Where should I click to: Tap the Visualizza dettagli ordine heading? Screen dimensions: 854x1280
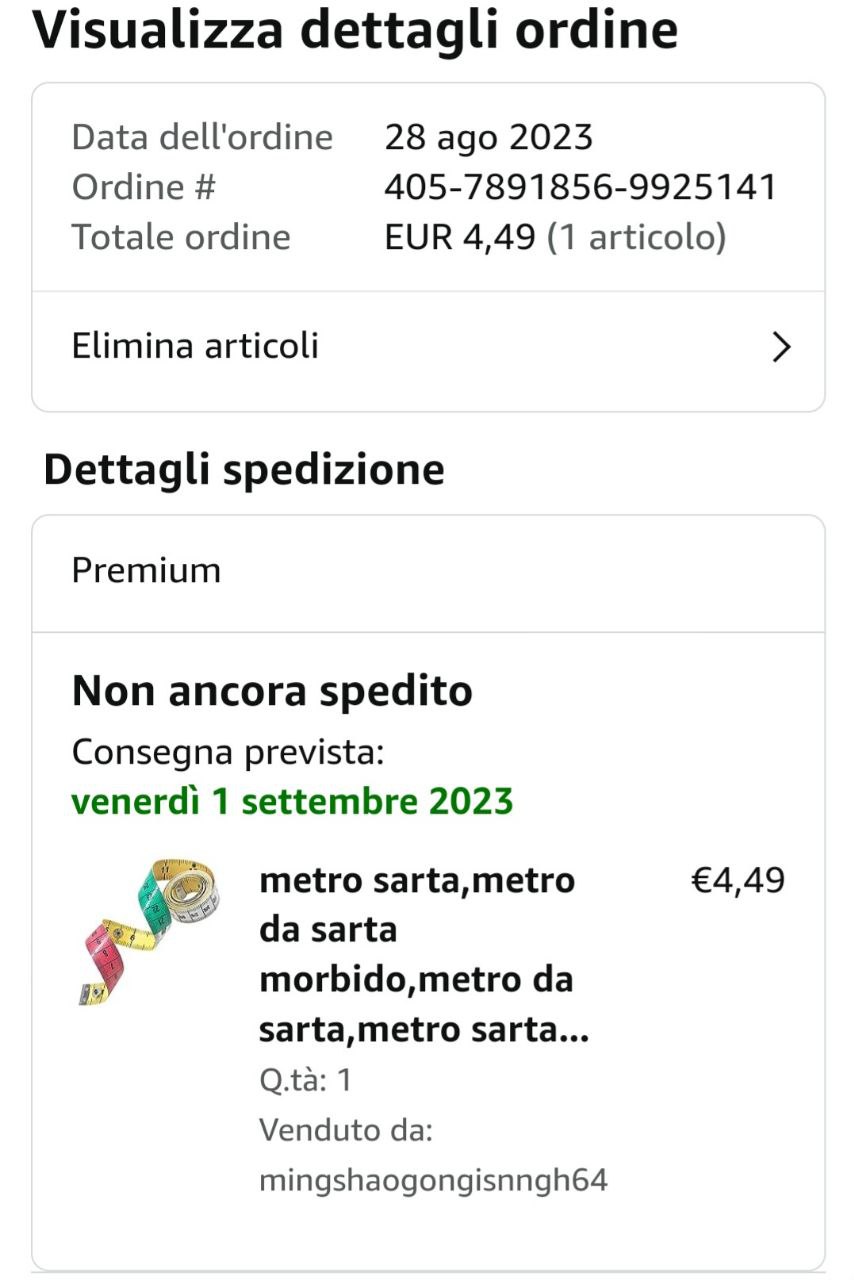coord(355,31)
